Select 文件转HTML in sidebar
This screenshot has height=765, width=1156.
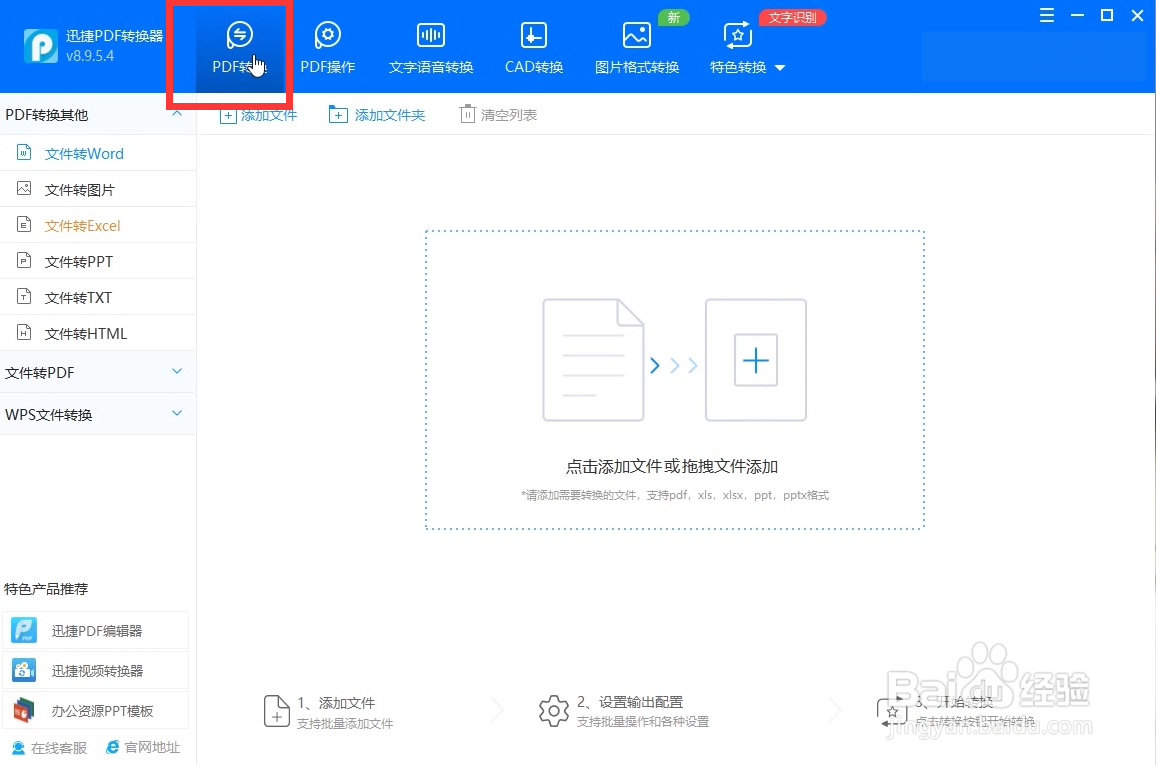pyautogui.click(x=98, y=334)
